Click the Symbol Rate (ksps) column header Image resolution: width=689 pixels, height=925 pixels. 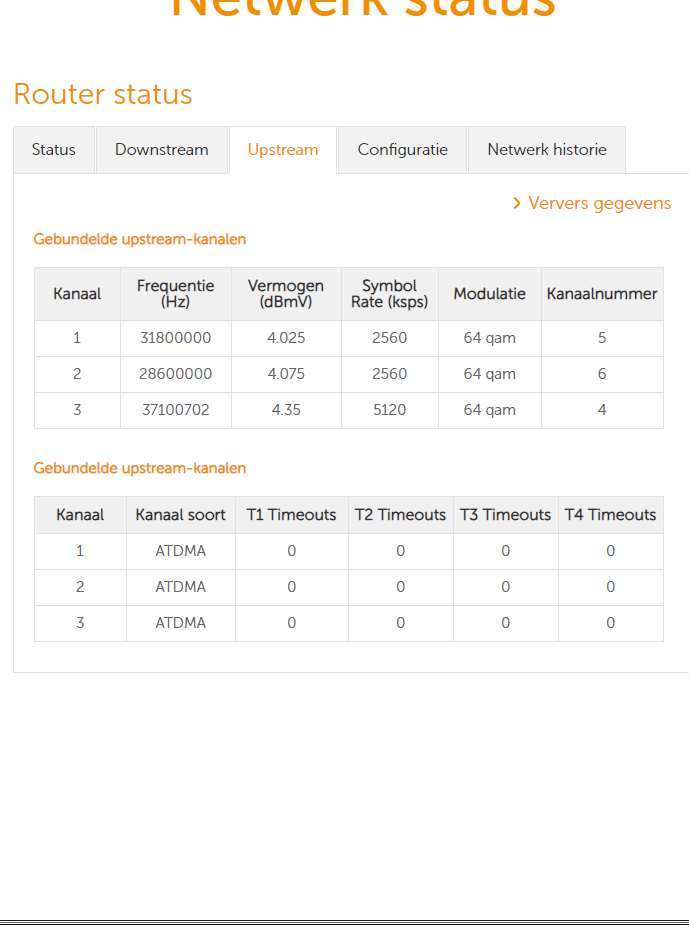[x=389, y=294]
